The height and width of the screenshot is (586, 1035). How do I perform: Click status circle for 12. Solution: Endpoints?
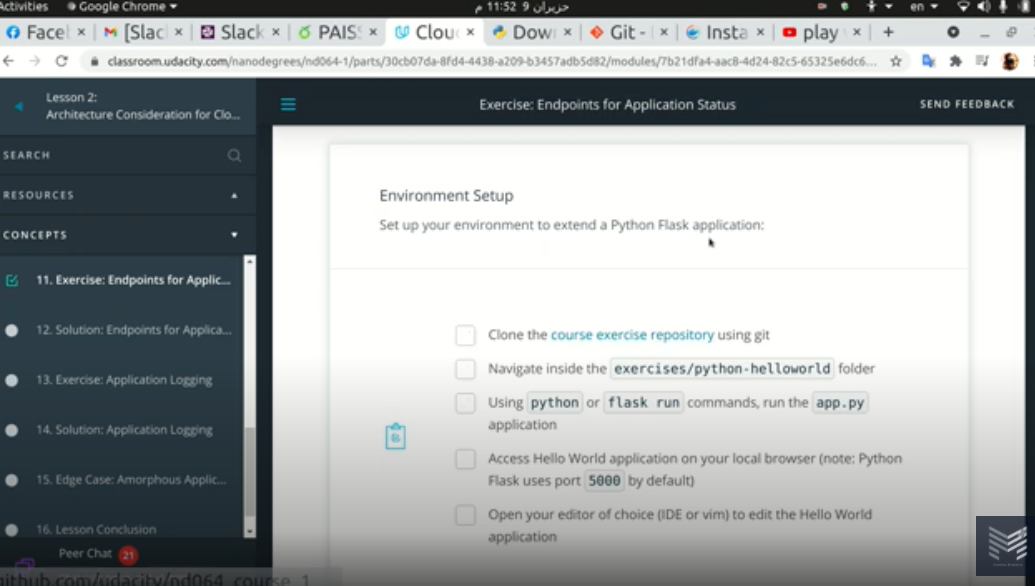[11, 330]
